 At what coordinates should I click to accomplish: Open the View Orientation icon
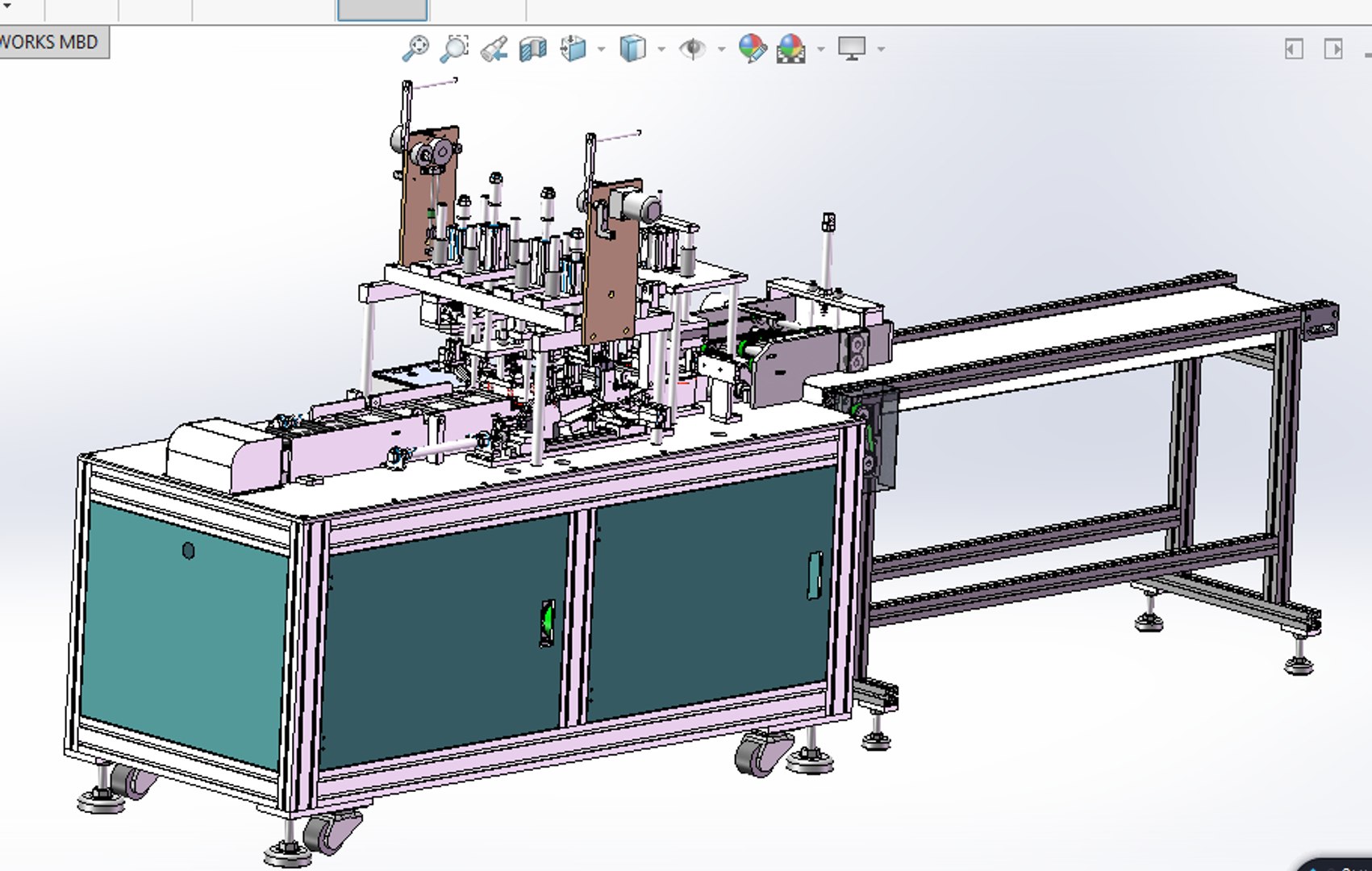click(x=573, y=48)
